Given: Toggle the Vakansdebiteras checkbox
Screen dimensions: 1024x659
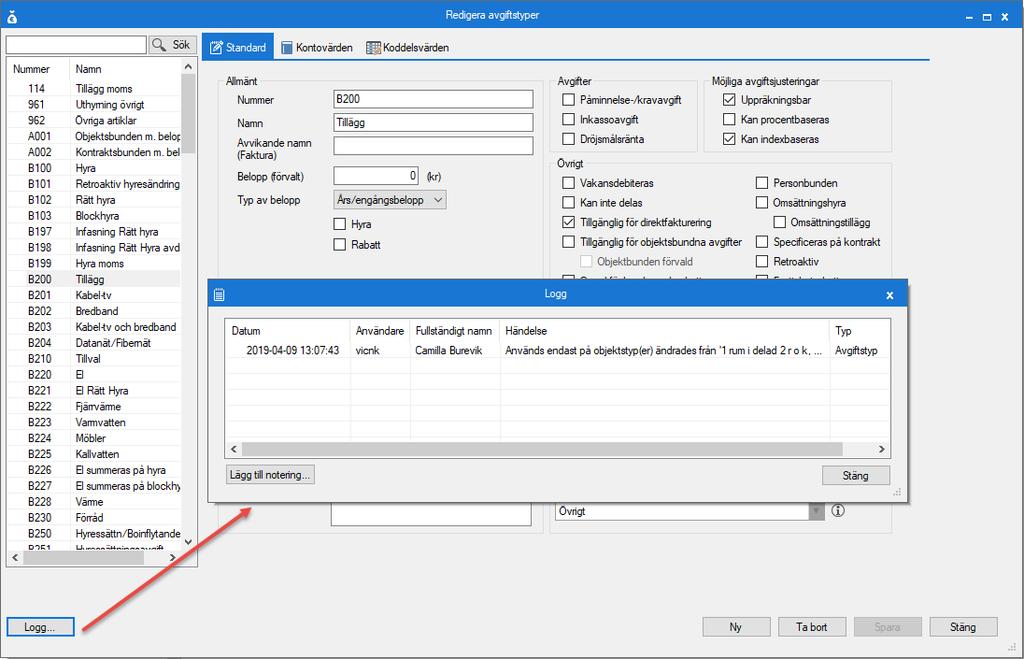Looking at the screenshot, I should click(x=569, y=183).
